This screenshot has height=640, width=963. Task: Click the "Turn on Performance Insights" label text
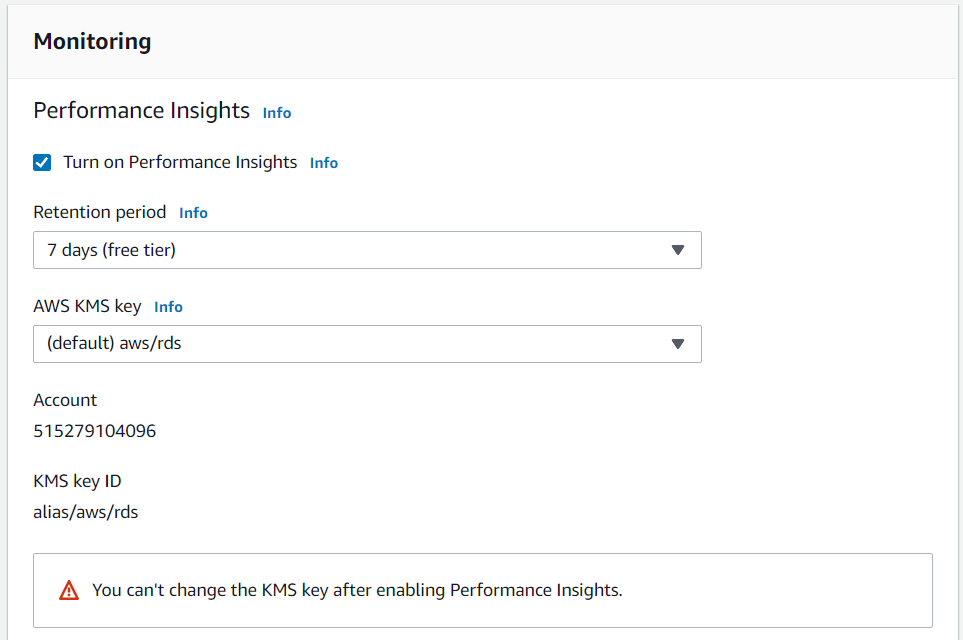pos(180,162)
